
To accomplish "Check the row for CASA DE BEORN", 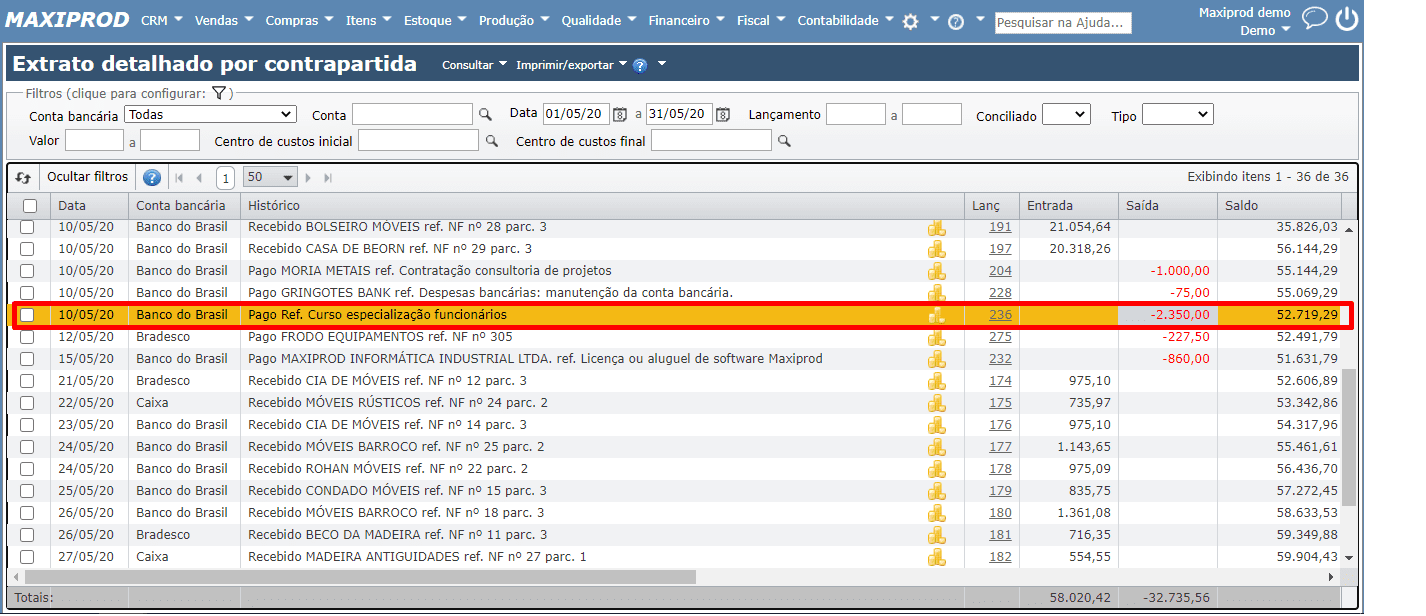I will [x=27, y=249].
